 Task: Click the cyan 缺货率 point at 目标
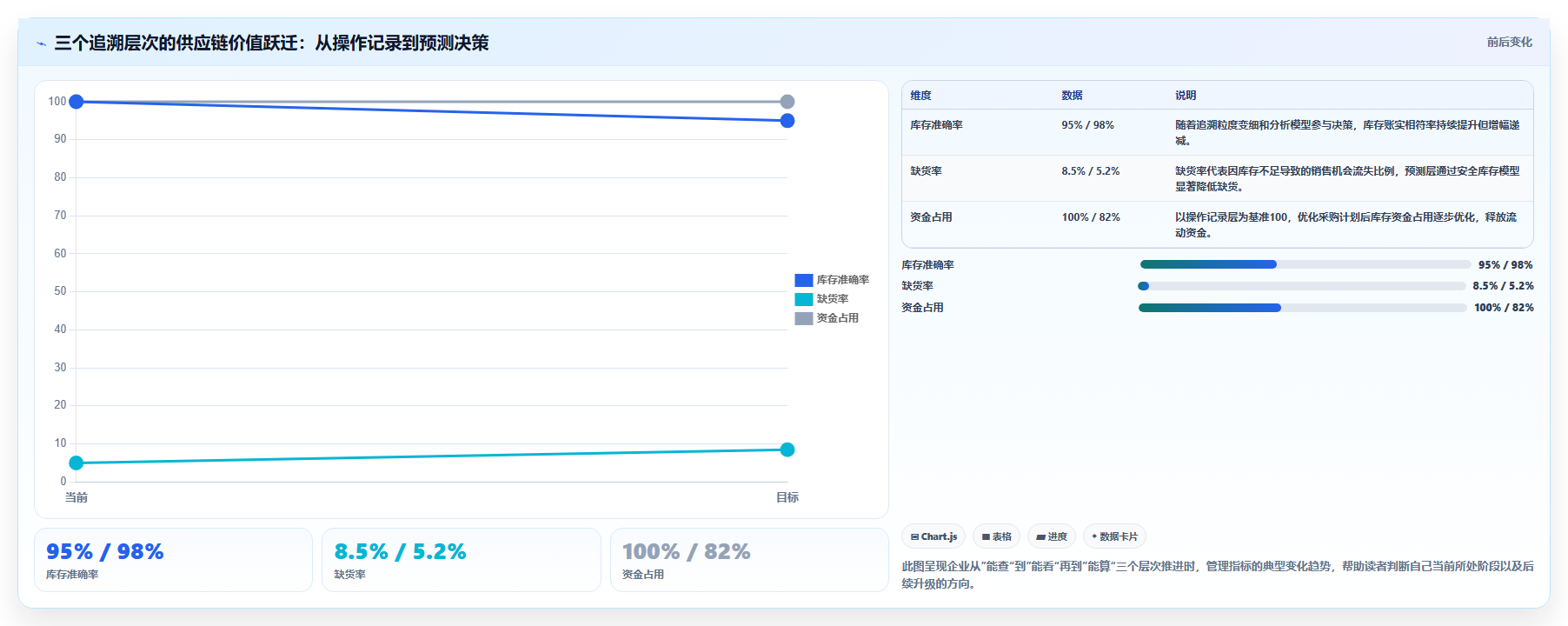(x=787, y=450)
